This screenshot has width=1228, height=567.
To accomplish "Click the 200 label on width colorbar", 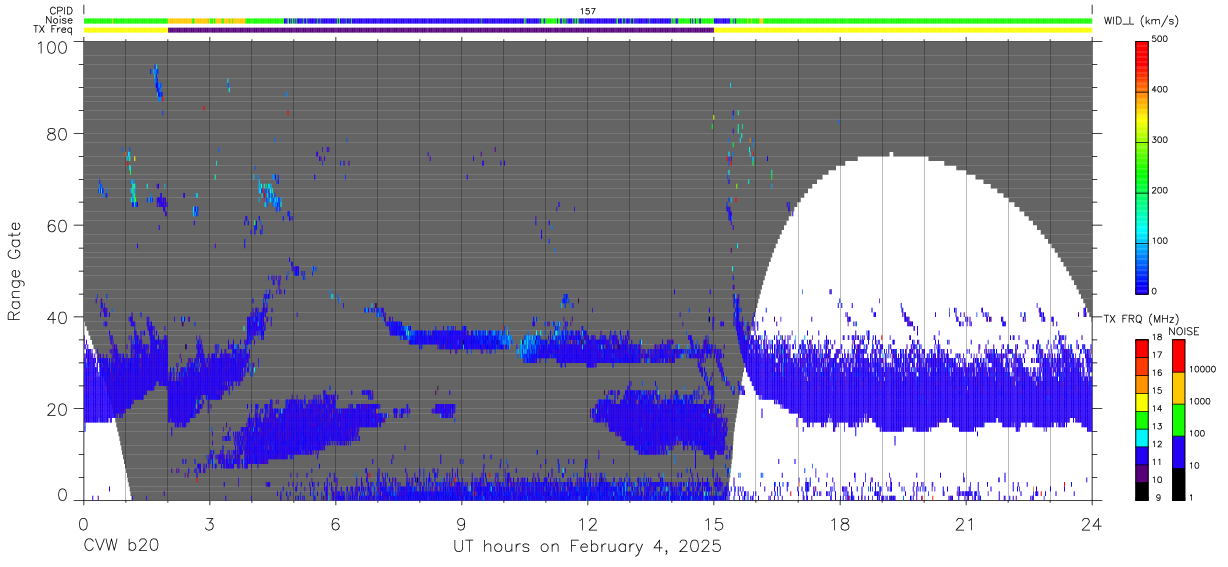I will click(x=1161, y=190).
